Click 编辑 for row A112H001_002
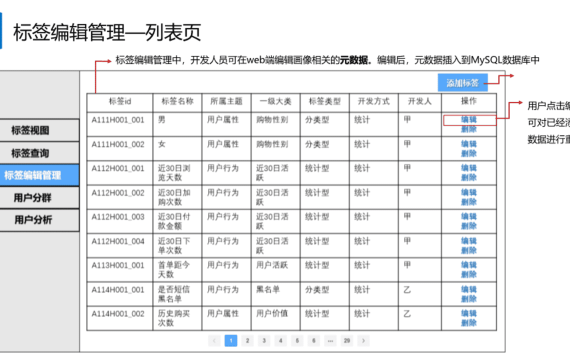The height and width of the screenshot is (360, 570). (469, 192)
